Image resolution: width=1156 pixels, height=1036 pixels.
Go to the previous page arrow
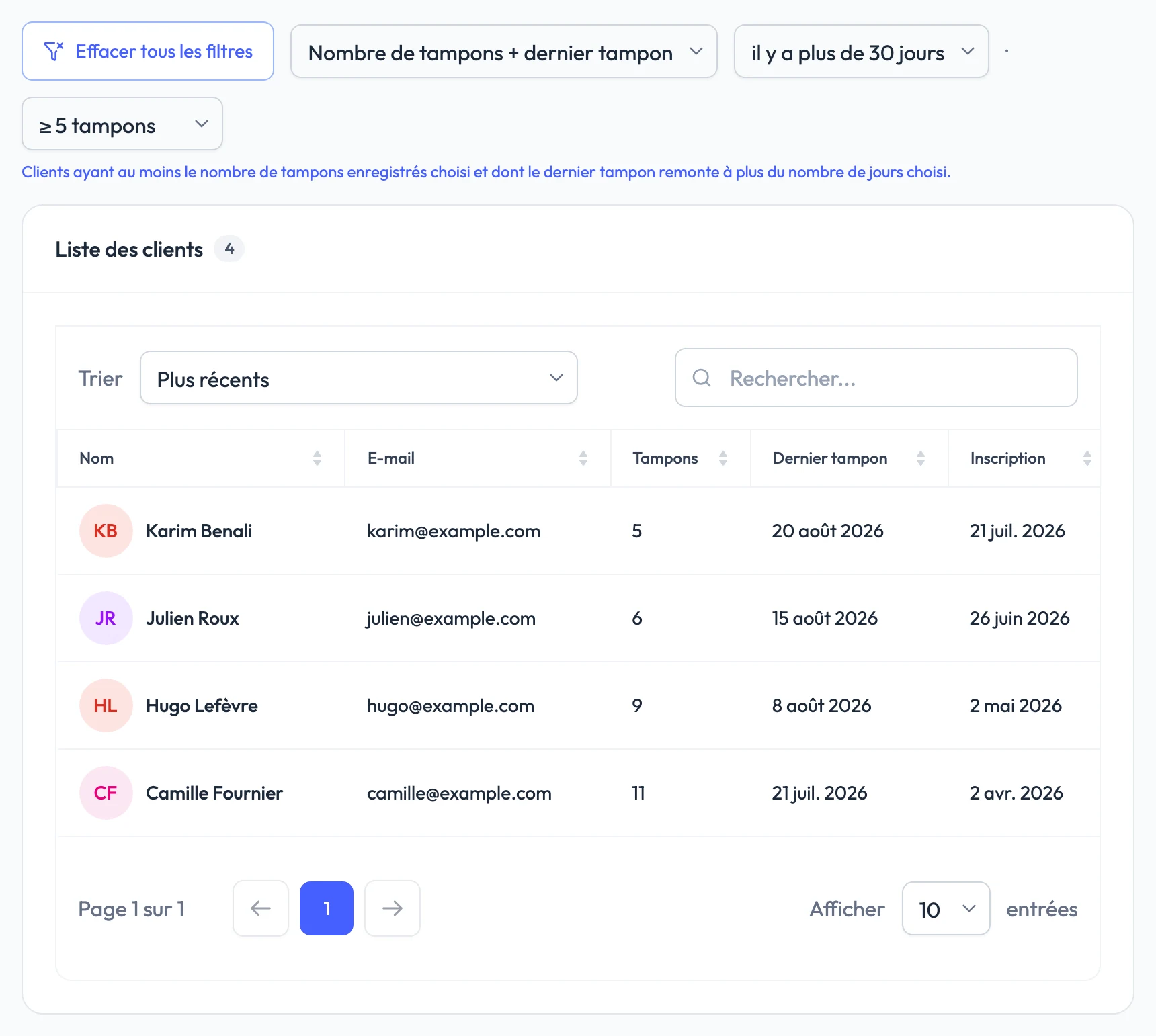pos(261,908)
